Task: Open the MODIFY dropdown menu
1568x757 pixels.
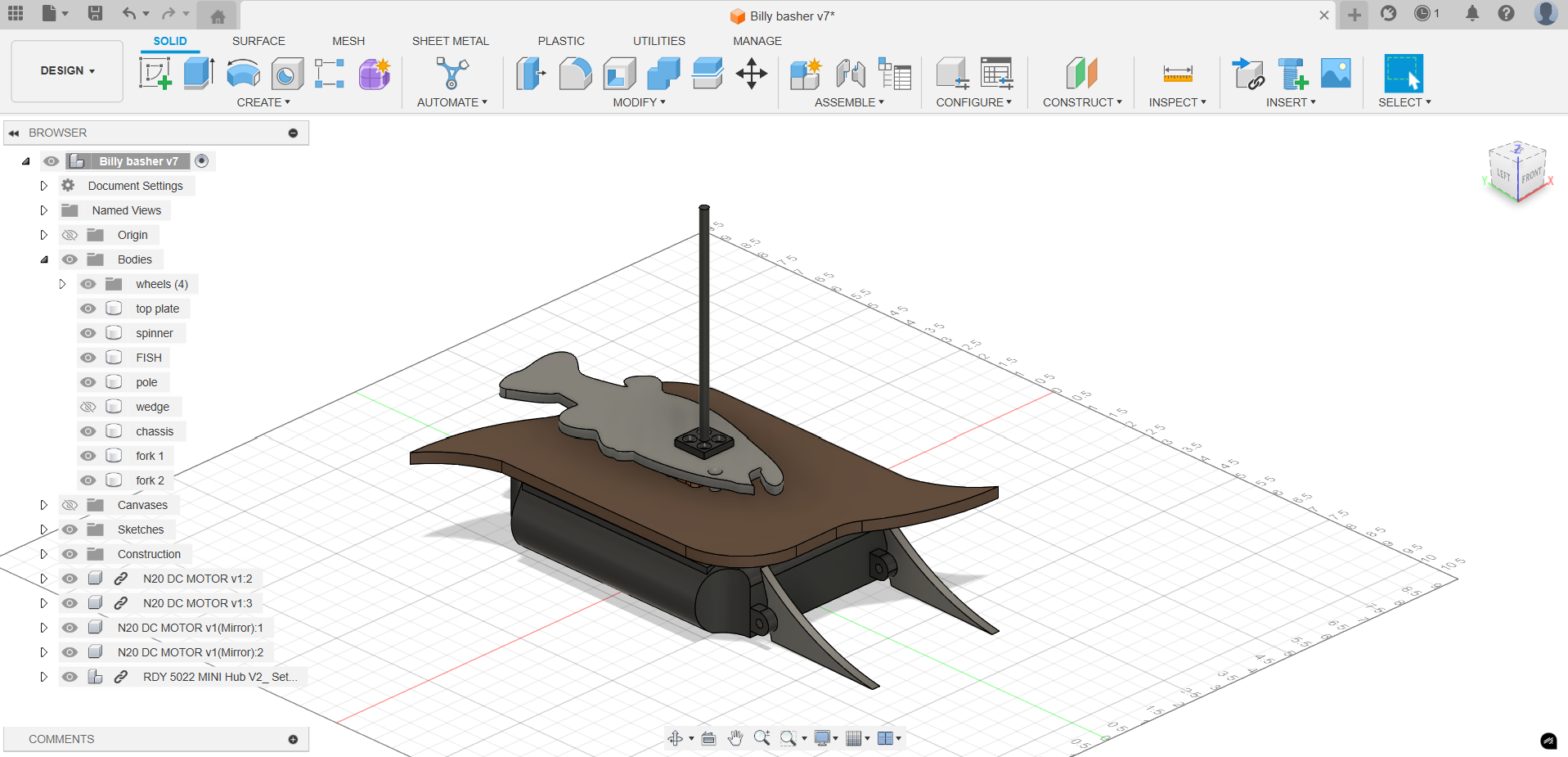Action: click(640, 102)
